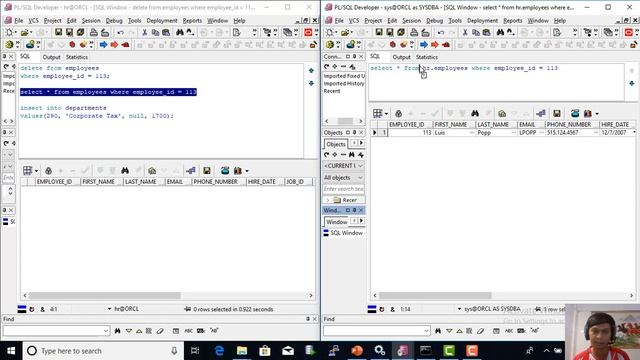Image resolution: width=640 pixels, height=360 pixels.
Task: Open the Open-file dropdown arrow in left window
Action: [31, 32]
